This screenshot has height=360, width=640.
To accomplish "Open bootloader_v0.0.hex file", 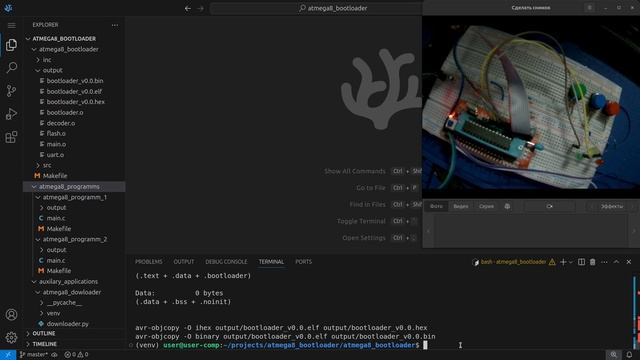I will click(x=76, y=102).
